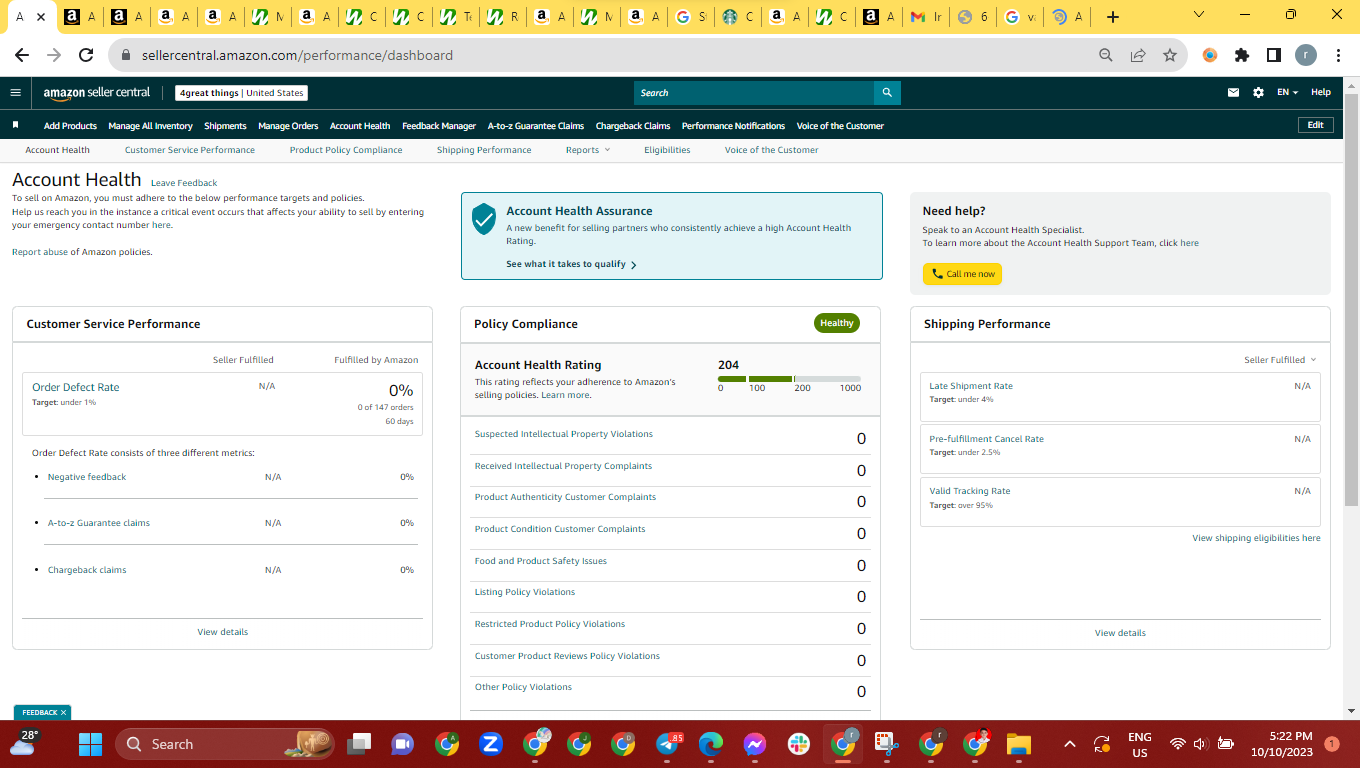Screen dimensions: 1360x768
Task: Click the phone Call me now button
Action: tap(962, 274)
